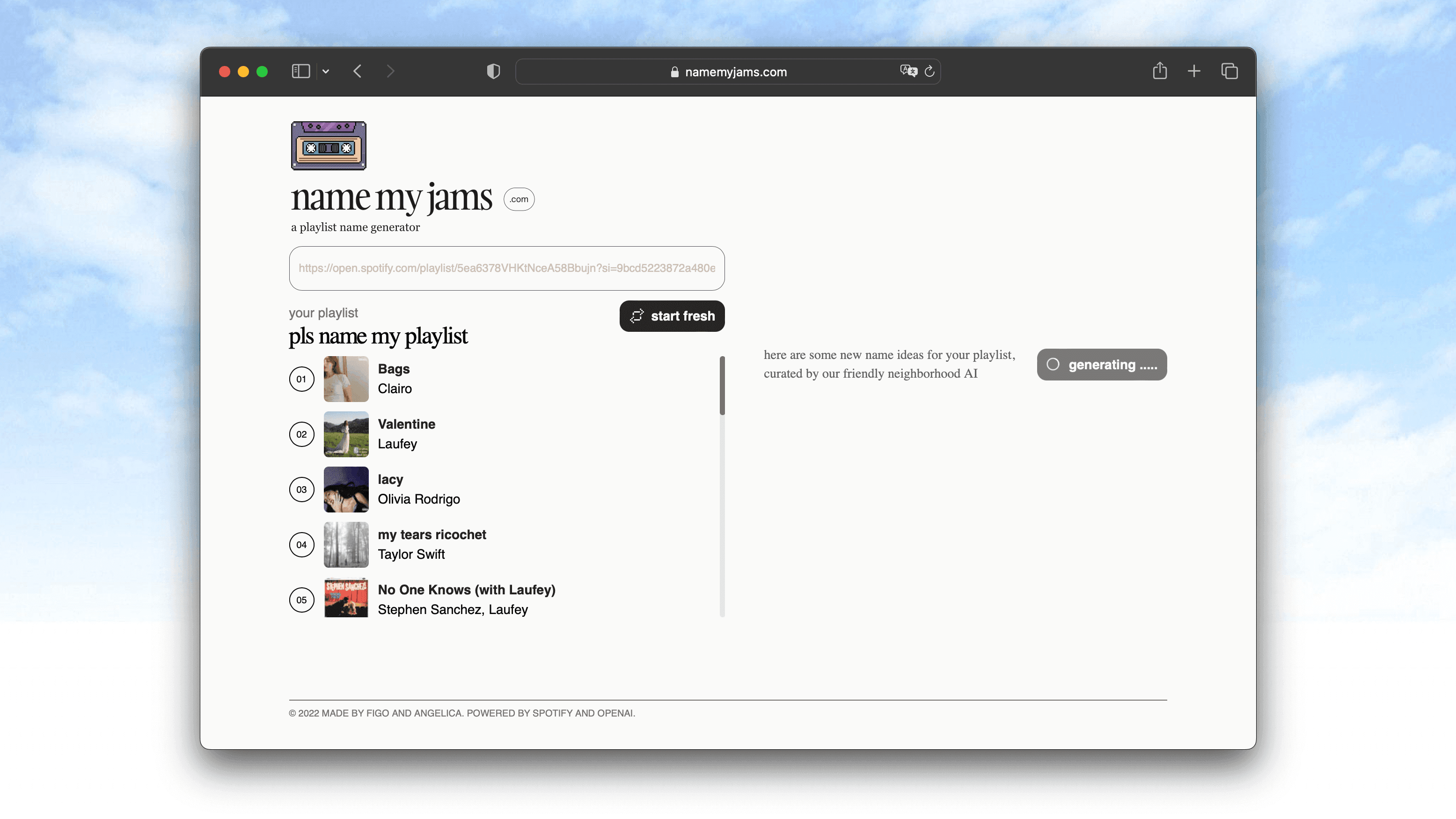Click the song title my tears ricochet
The width and height of the screenshot is (1456, 819).
point(432,535)
